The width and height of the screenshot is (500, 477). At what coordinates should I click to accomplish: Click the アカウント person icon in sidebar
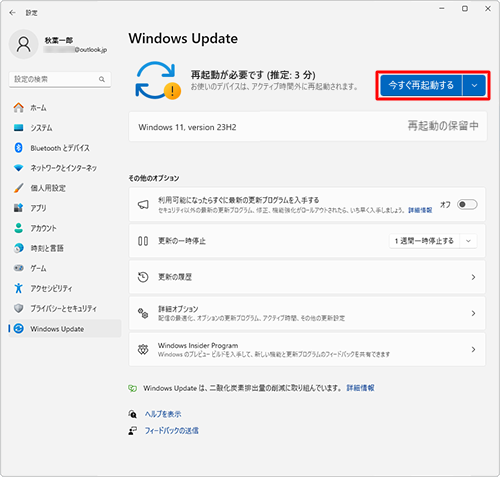pyautogui.click(x=19, y=228)
